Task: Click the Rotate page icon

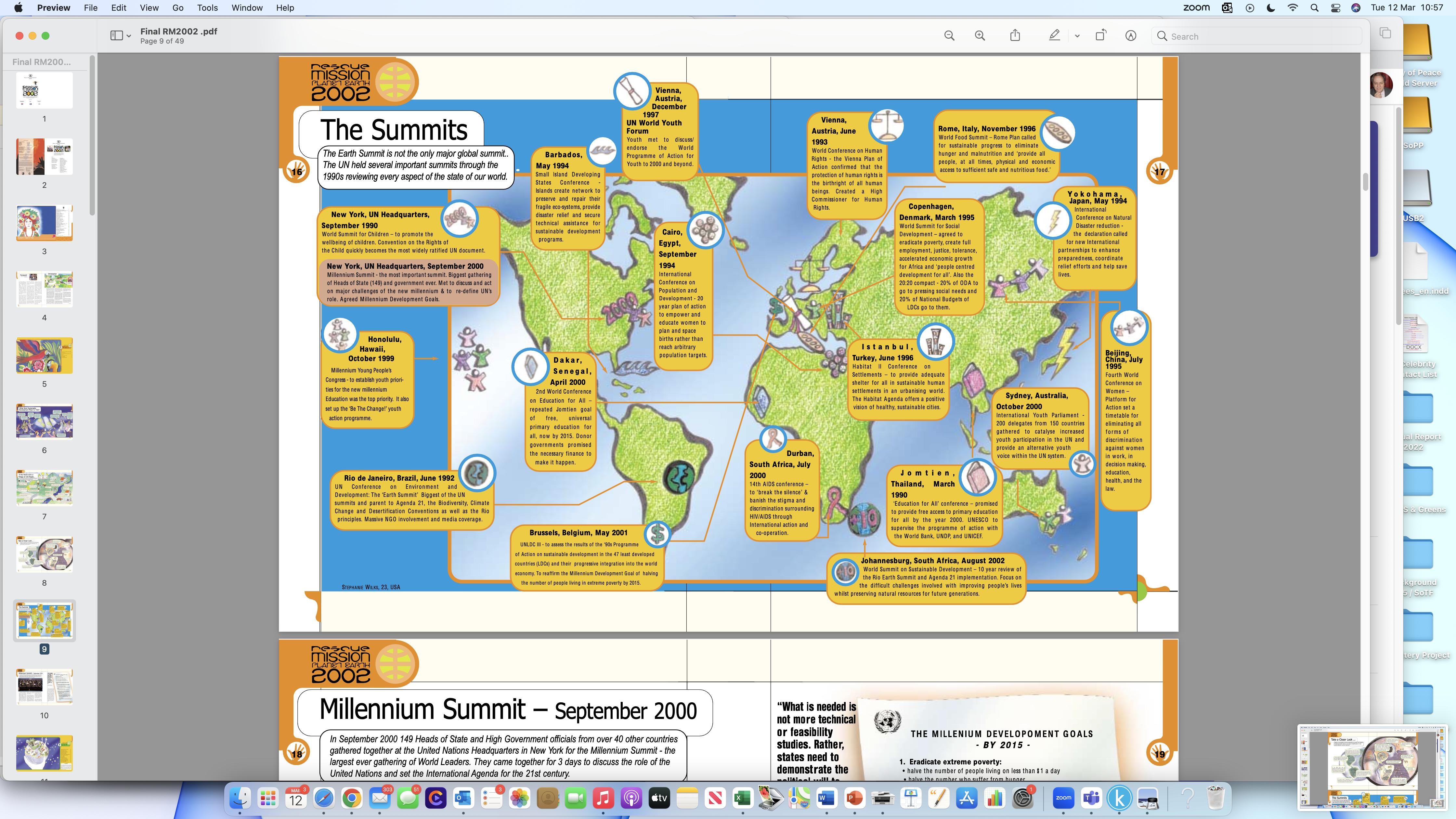Action: [x=1100, y=36]
